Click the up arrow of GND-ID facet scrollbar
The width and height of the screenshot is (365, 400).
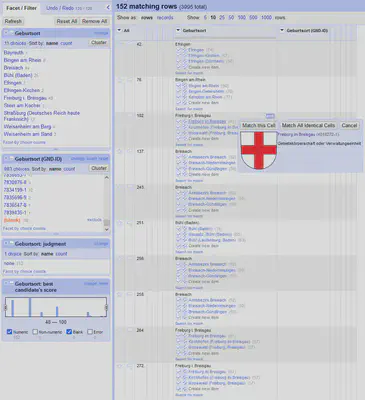click(x=107, y=177)
